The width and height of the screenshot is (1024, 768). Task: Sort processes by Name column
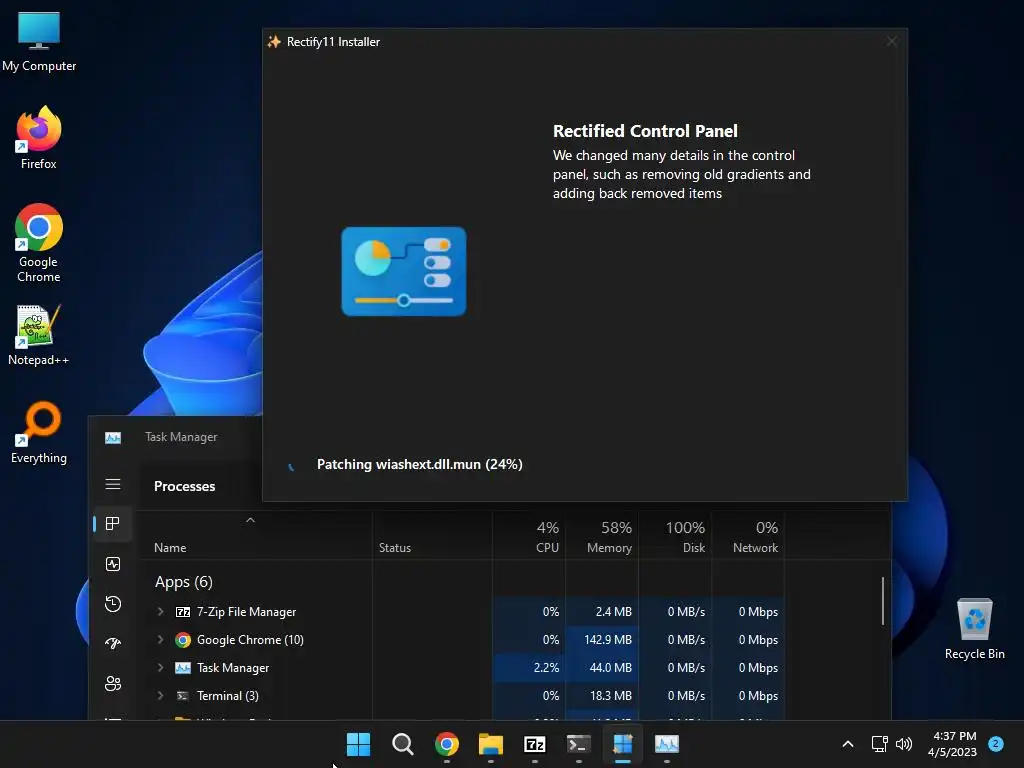(x=255, y=537)
